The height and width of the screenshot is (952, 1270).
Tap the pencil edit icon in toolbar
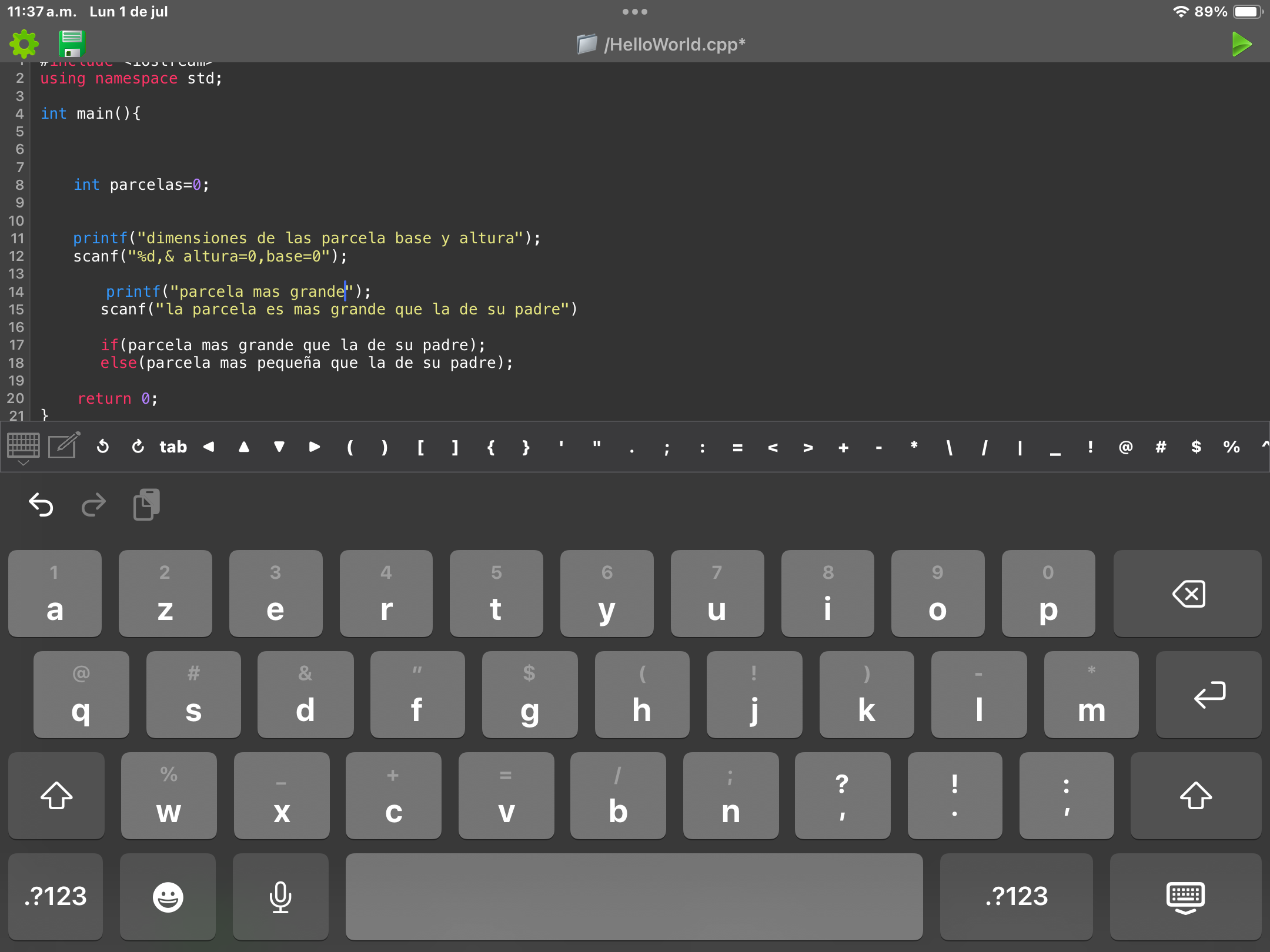(x=63, y=445)
